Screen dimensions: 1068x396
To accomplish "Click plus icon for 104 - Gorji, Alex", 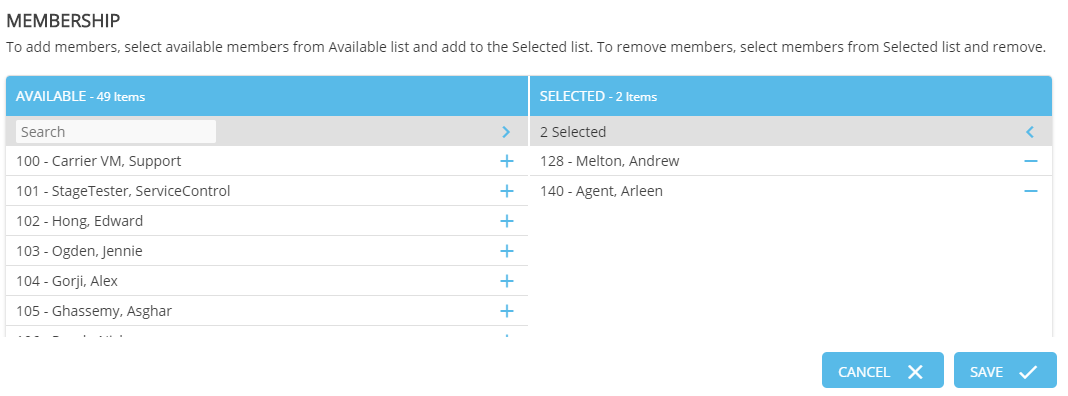I will click(506, 281).
